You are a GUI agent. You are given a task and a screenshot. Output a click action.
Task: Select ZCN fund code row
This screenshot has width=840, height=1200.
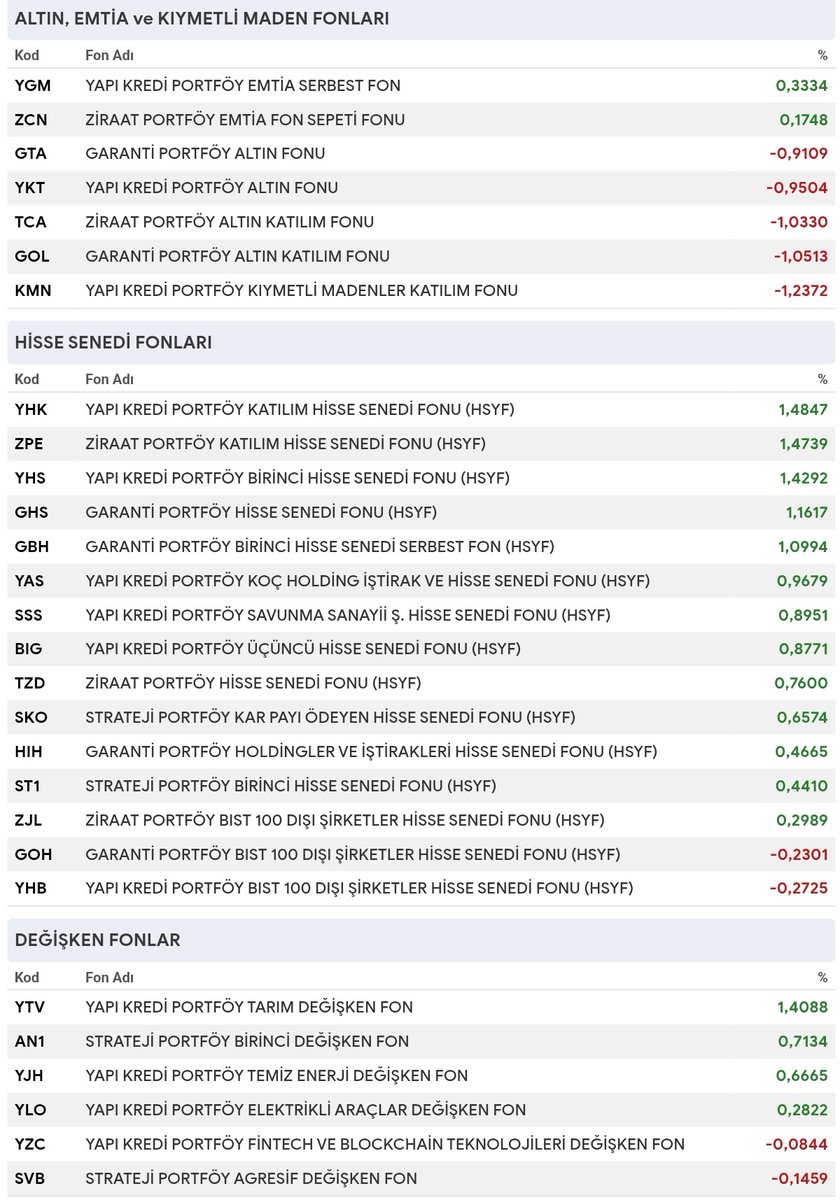(421, 119)
